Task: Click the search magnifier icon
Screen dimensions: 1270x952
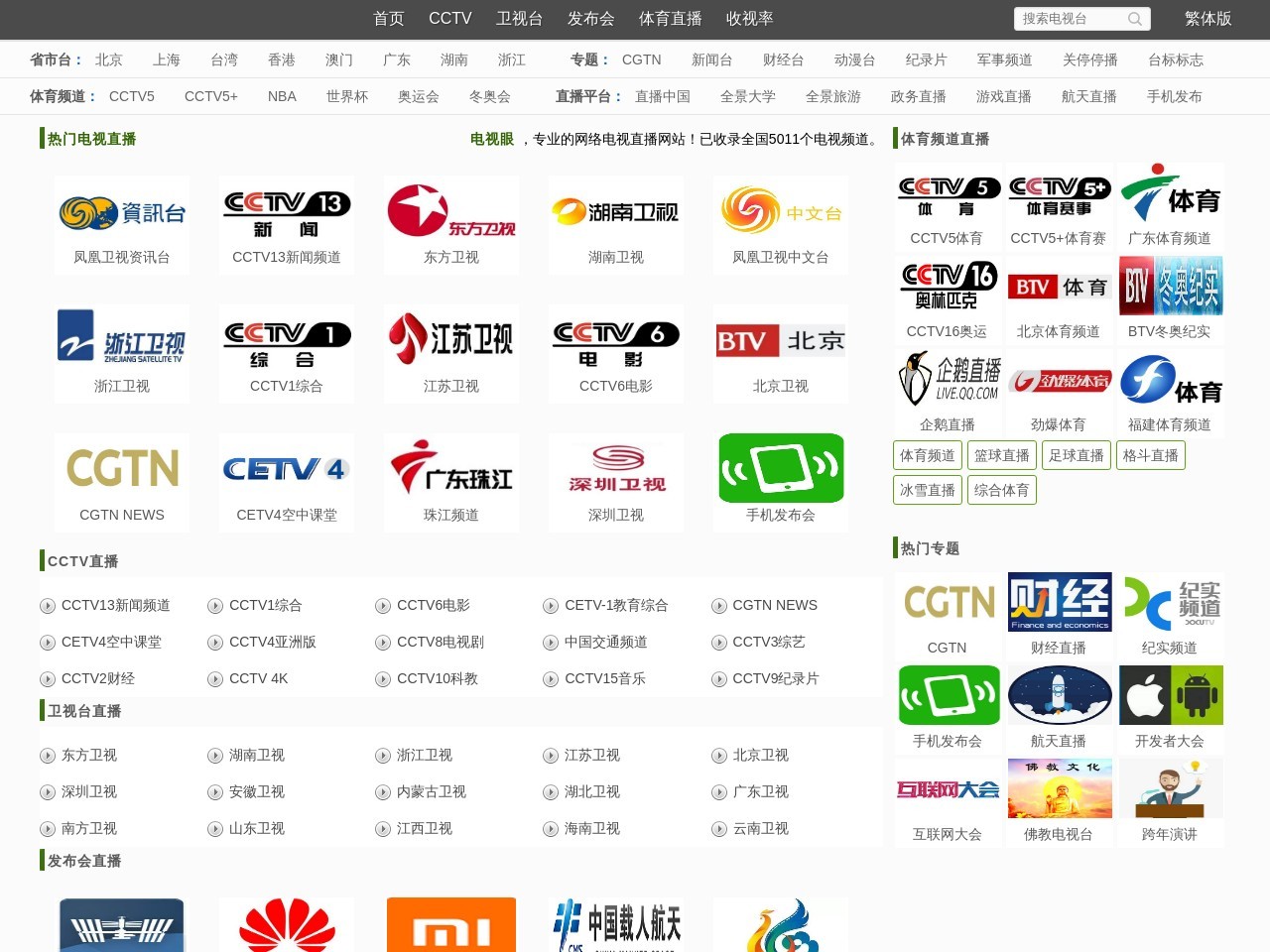Action: click(1135, 19)
